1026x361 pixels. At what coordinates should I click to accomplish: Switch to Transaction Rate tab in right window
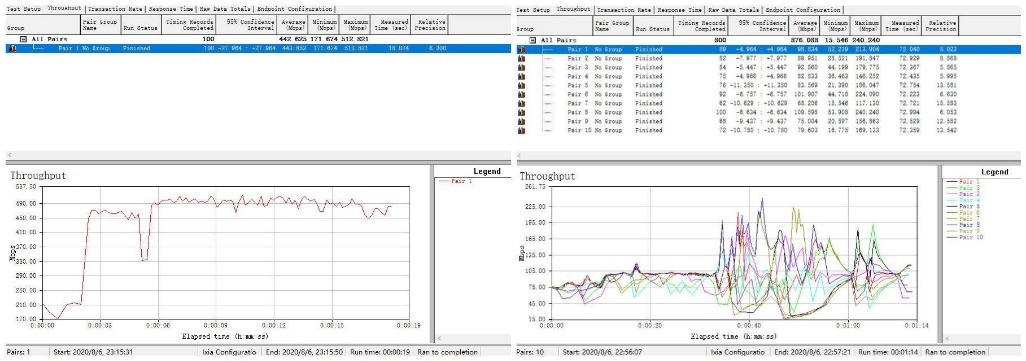[625, 10]
